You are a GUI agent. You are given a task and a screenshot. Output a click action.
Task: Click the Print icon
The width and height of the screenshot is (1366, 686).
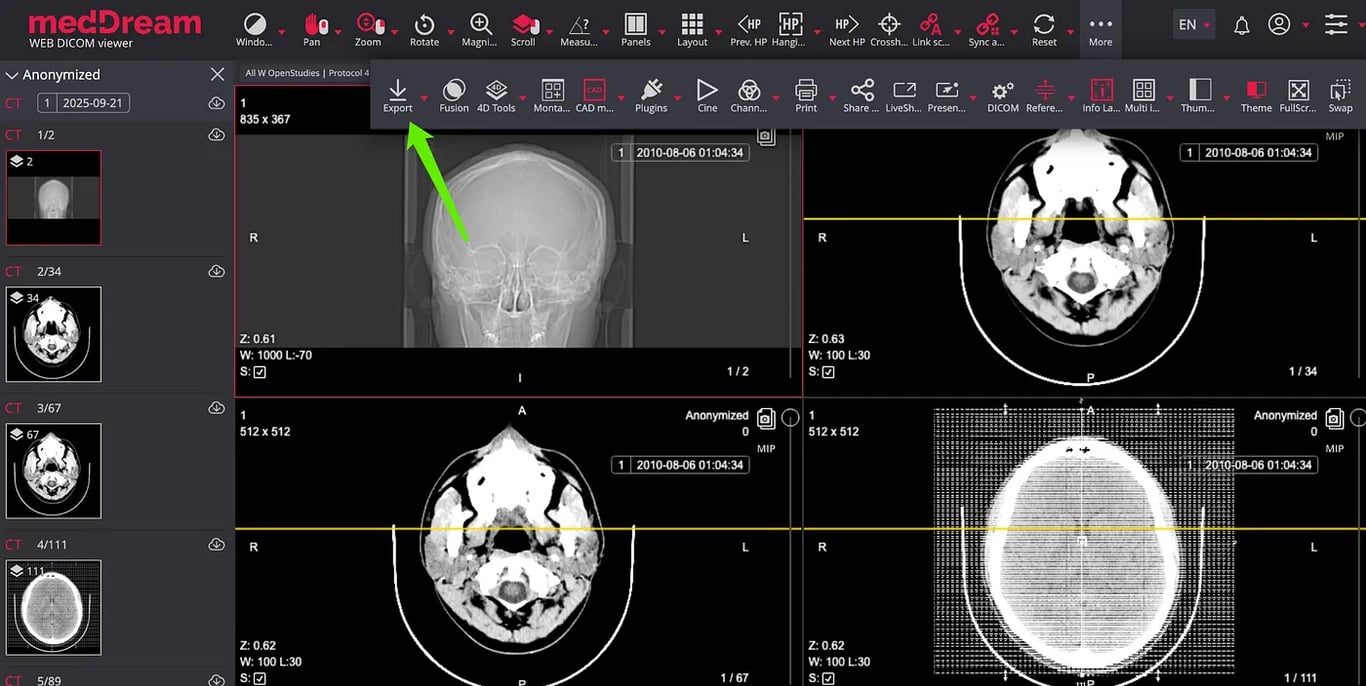click(806, 90)
